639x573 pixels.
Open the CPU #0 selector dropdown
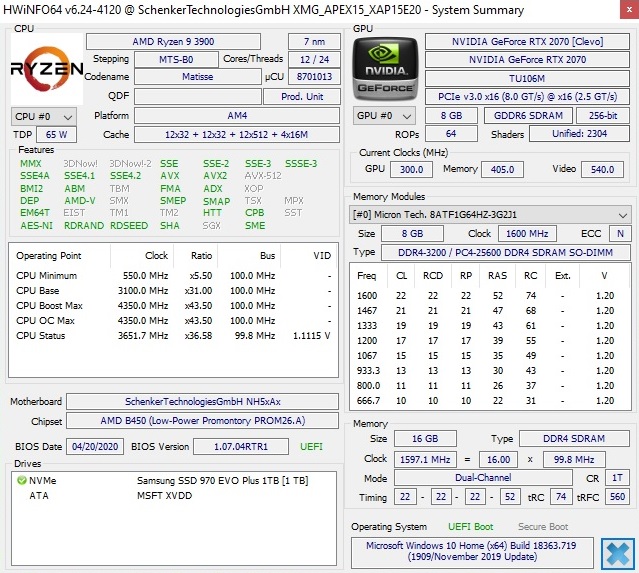click(44, 117)
